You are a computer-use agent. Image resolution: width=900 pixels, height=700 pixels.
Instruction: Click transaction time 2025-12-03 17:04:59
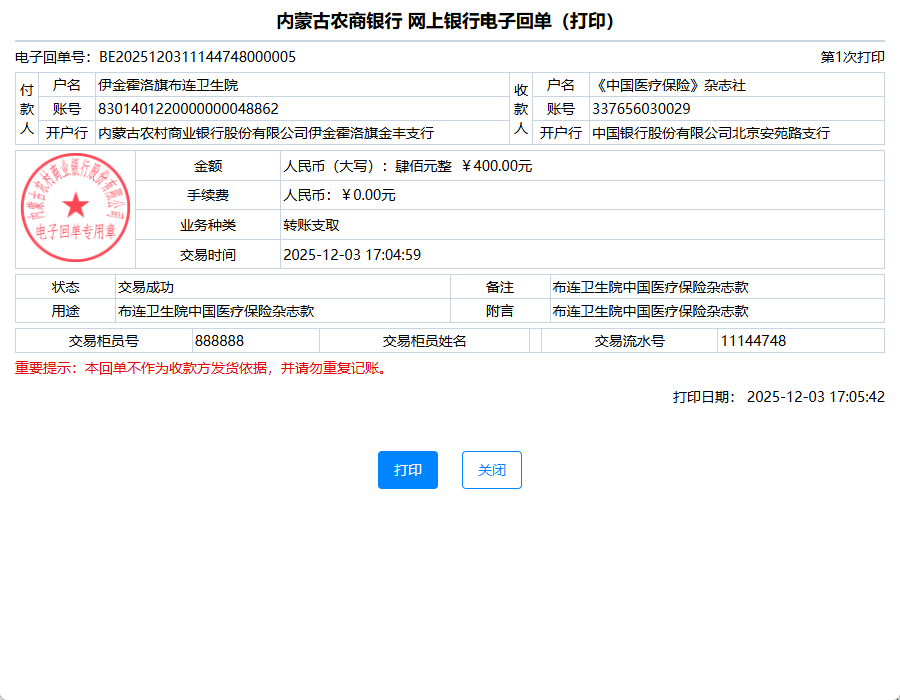click(352, 255)
